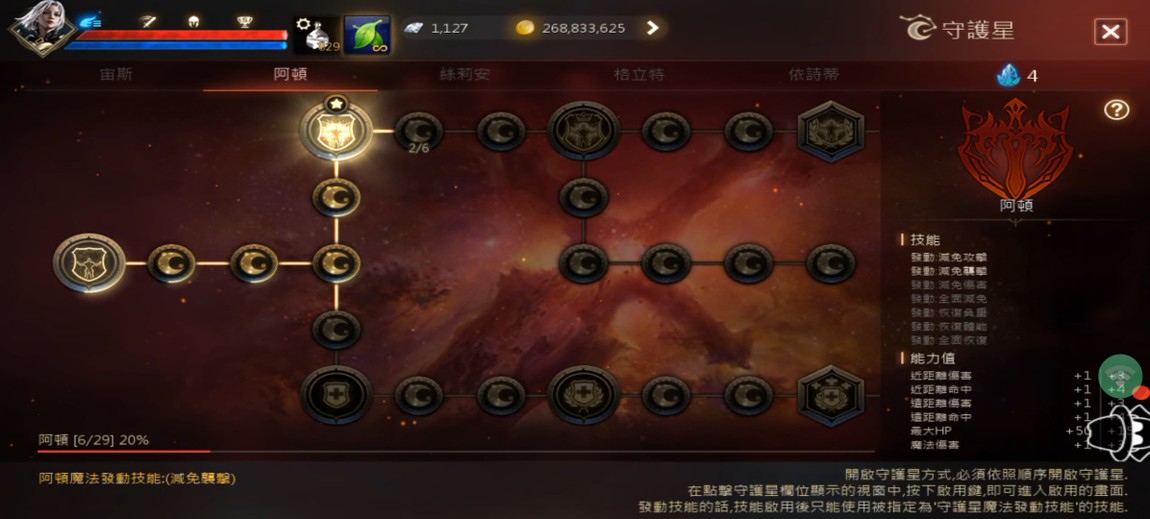Select the dark crowned shield node in top row
Screen dimensions: 1150x519
tap(584, 131)
